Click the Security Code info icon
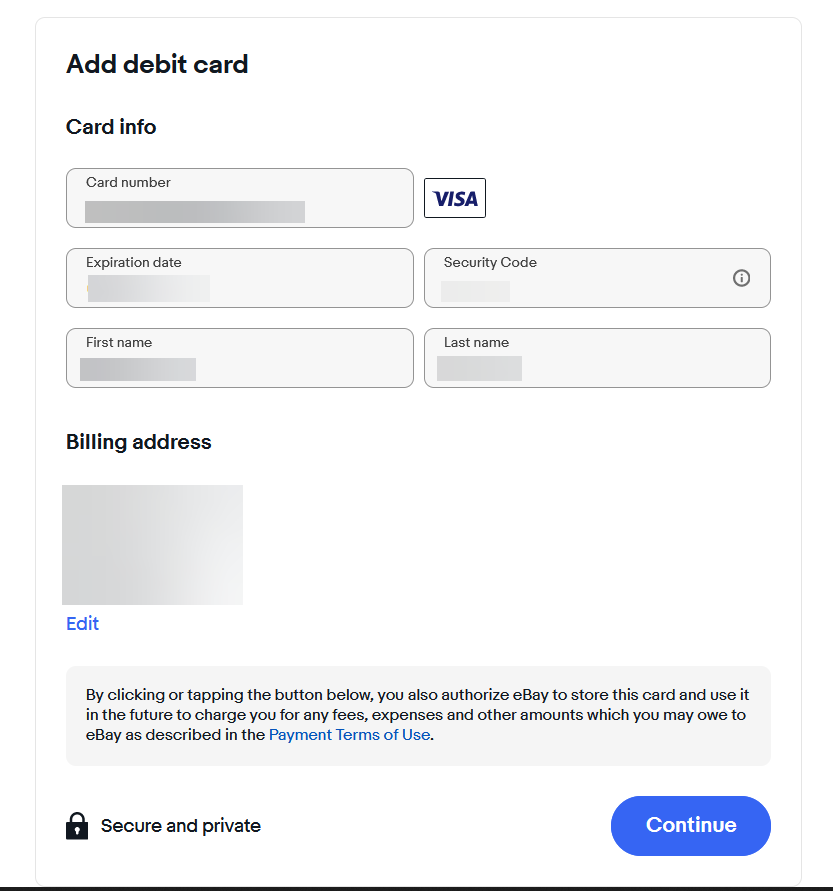This screenshot has height=891, width=833. coord(741,278)
